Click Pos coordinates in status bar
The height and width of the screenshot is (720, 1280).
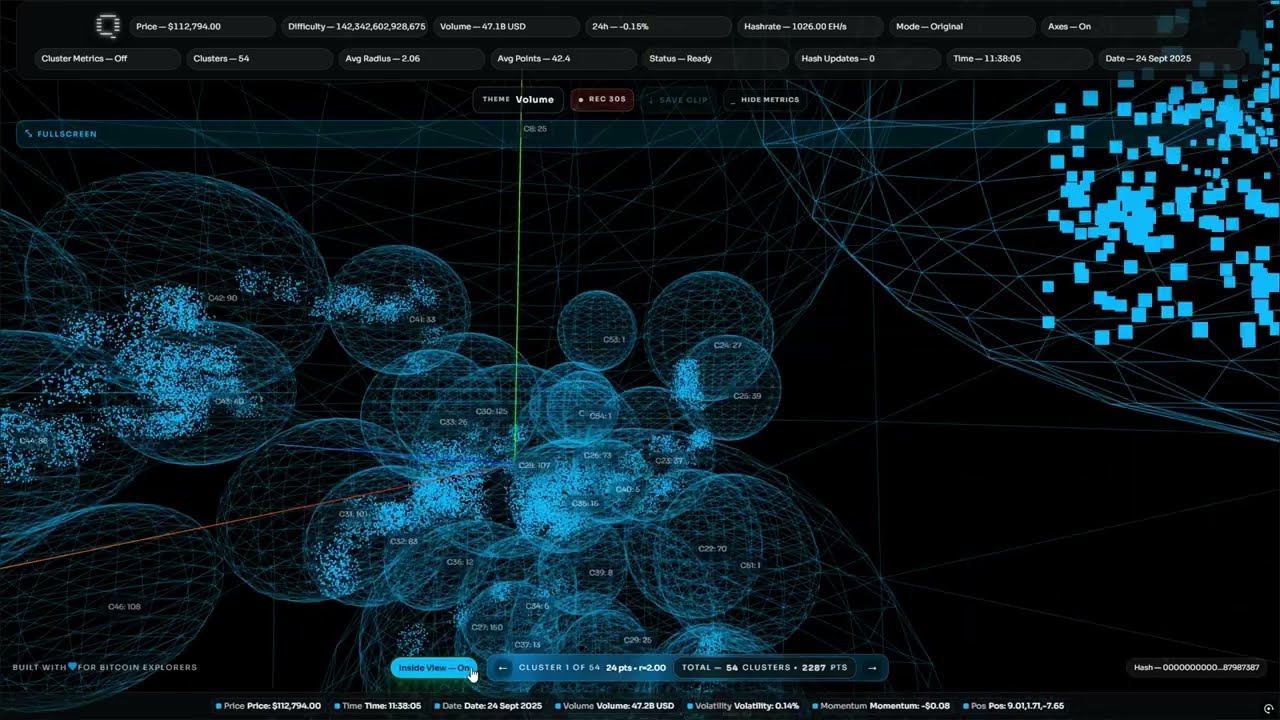(1013, 706)
